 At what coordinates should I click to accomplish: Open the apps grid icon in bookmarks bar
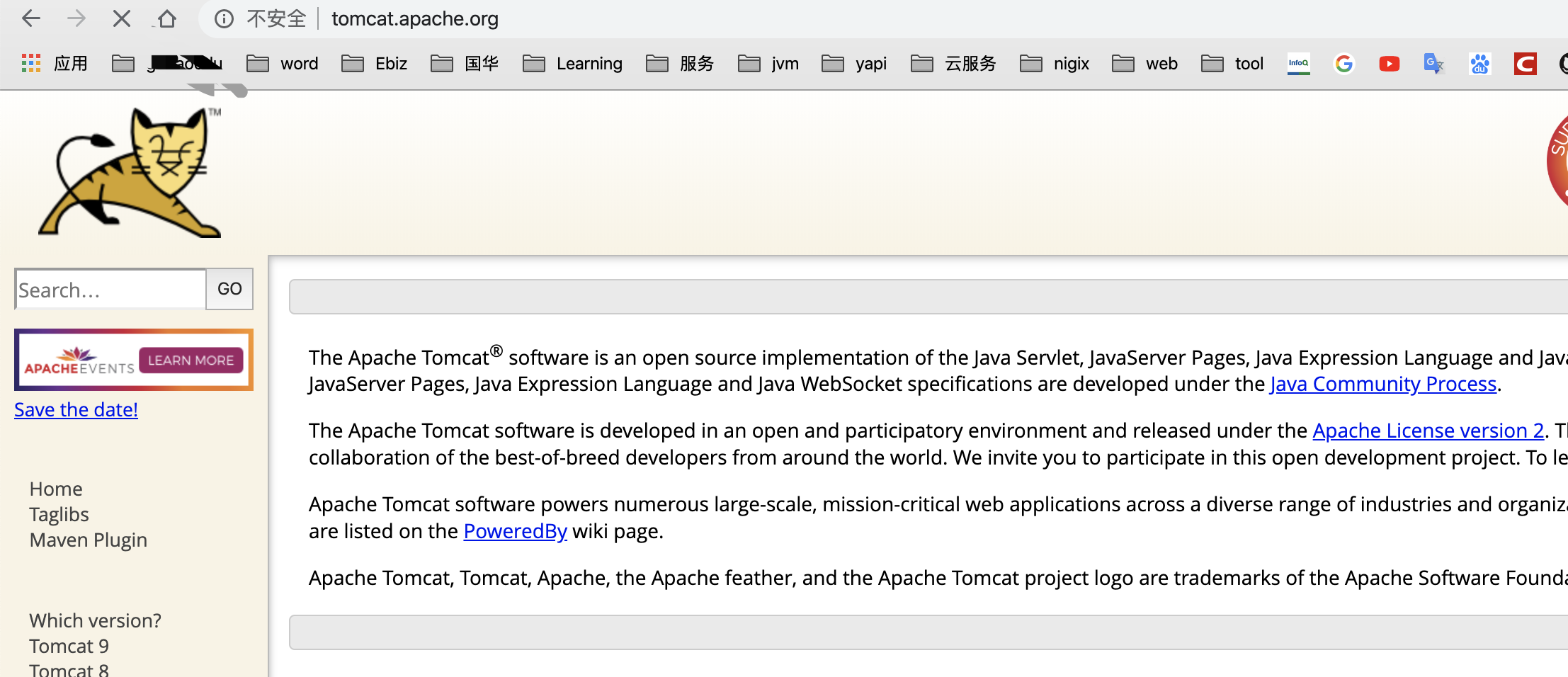point(31,64)
